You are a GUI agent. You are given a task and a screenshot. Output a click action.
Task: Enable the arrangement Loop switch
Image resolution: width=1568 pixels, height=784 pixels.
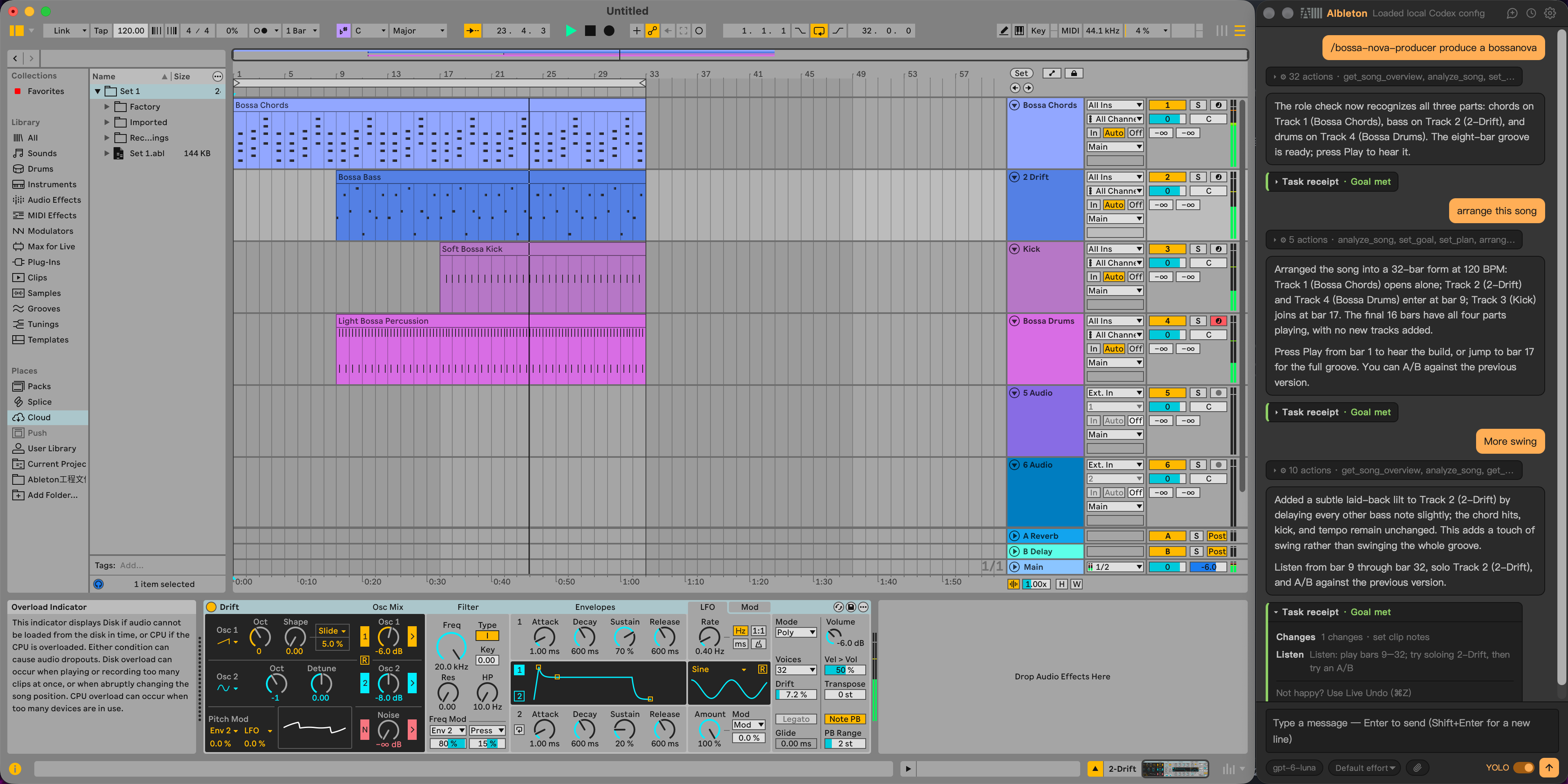[819, 31]
